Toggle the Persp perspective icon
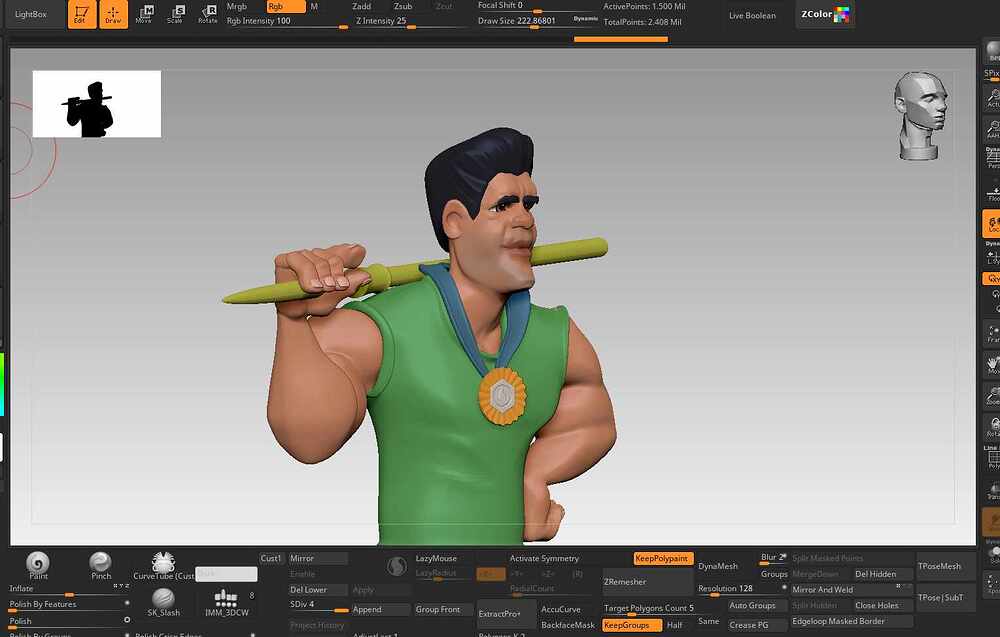Viewport: 1000px width, 637px height. pyautogui.click(x=992, y=157)
